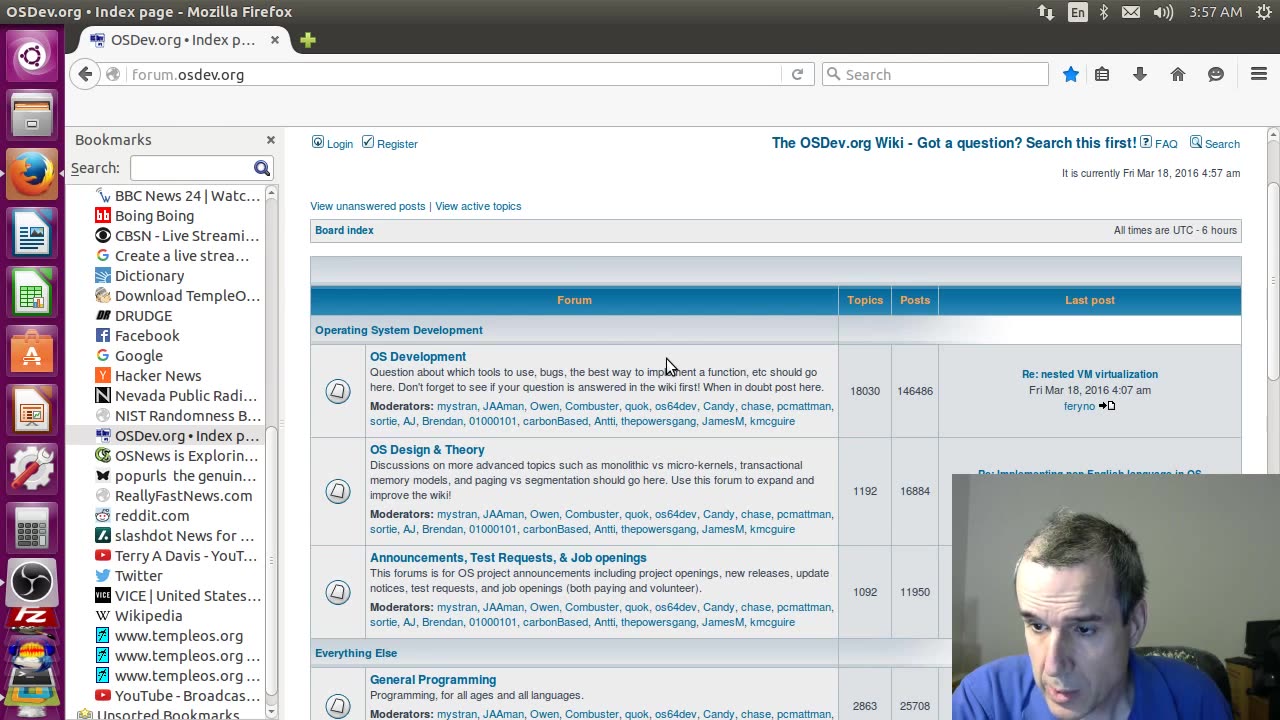Click the bookmarks sidebar Search field
Image resolution: width=1280 pixels, height=720 pixels.
pyautogui.click(x=191, y=168)
